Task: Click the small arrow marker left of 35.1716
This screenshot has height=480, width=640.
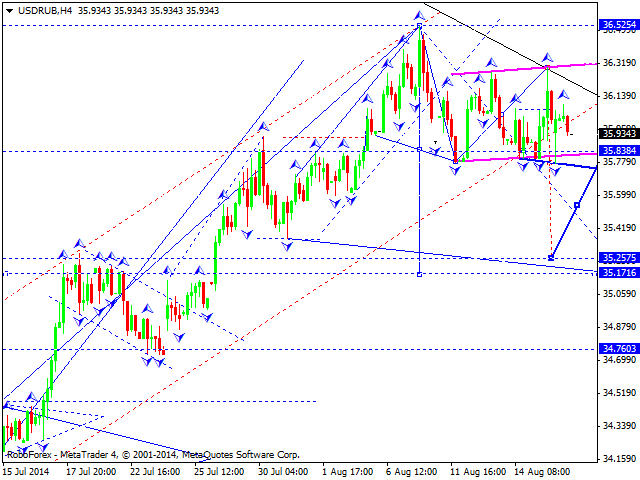Action: (6, 272)
